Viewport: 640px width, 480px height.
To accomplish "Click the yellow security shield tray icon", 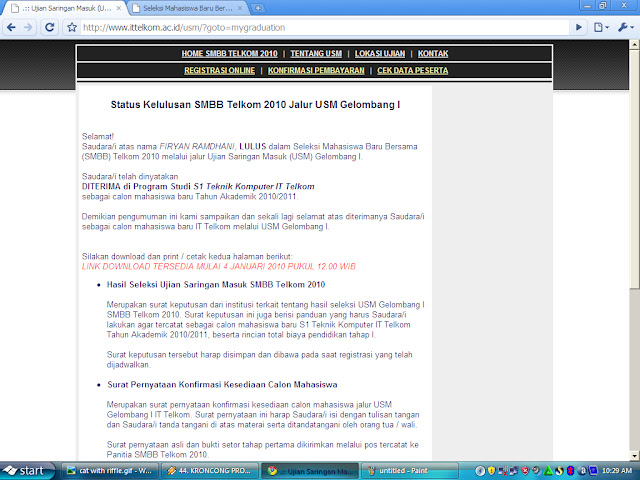I will pyautogui.click(x=491, y=471).
